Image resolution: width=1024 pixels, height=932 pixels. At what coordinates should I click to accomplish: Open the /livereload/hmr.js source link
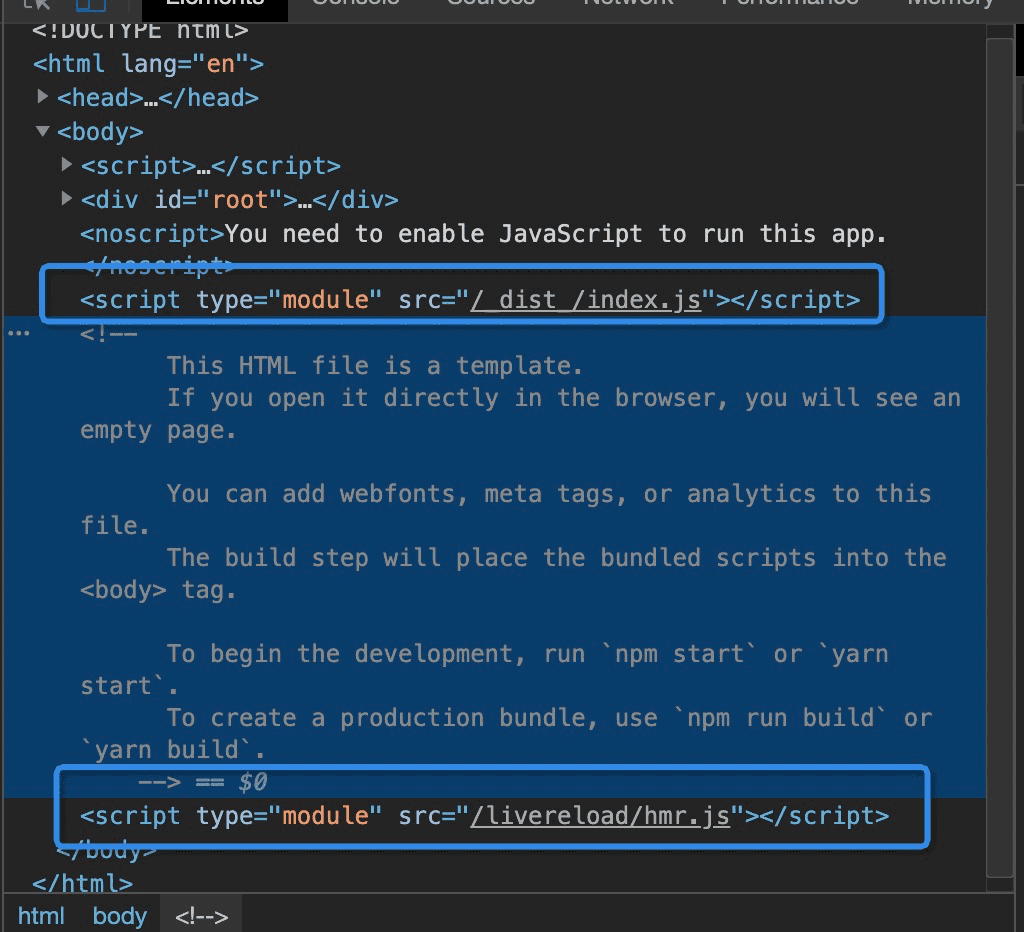point(600,816)
